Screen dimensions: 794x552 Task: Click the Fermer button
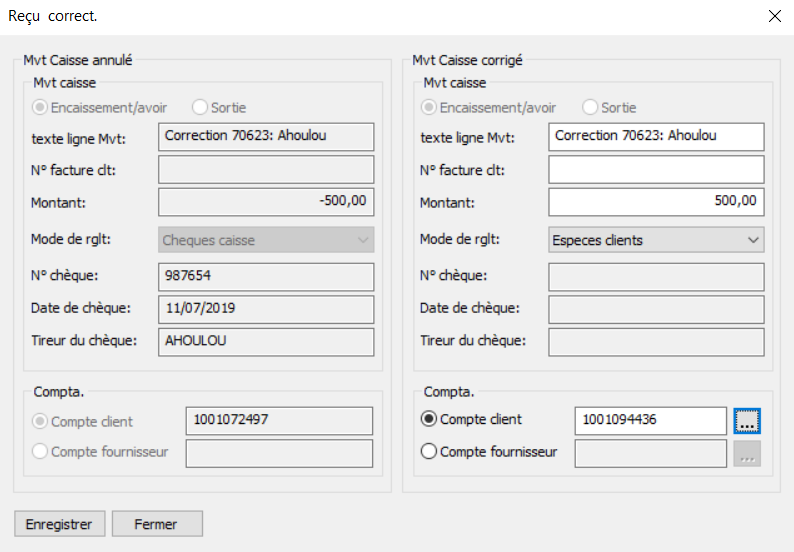[157, 524]
